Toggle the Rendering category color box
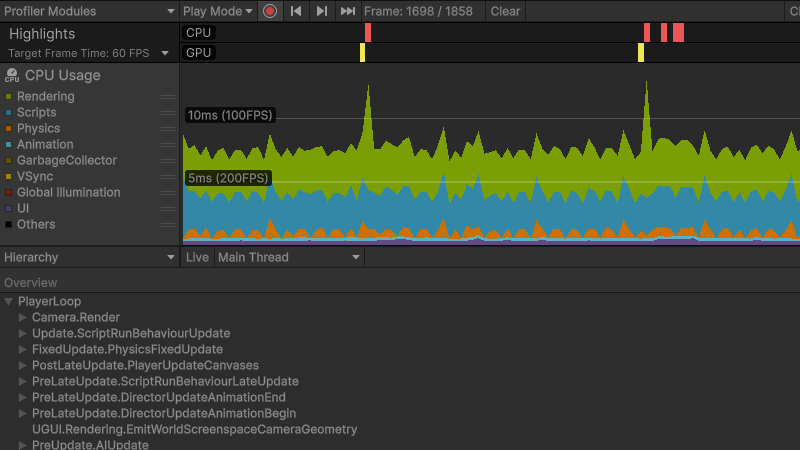This screenshot has height=450, width=800. click(9, 97)
